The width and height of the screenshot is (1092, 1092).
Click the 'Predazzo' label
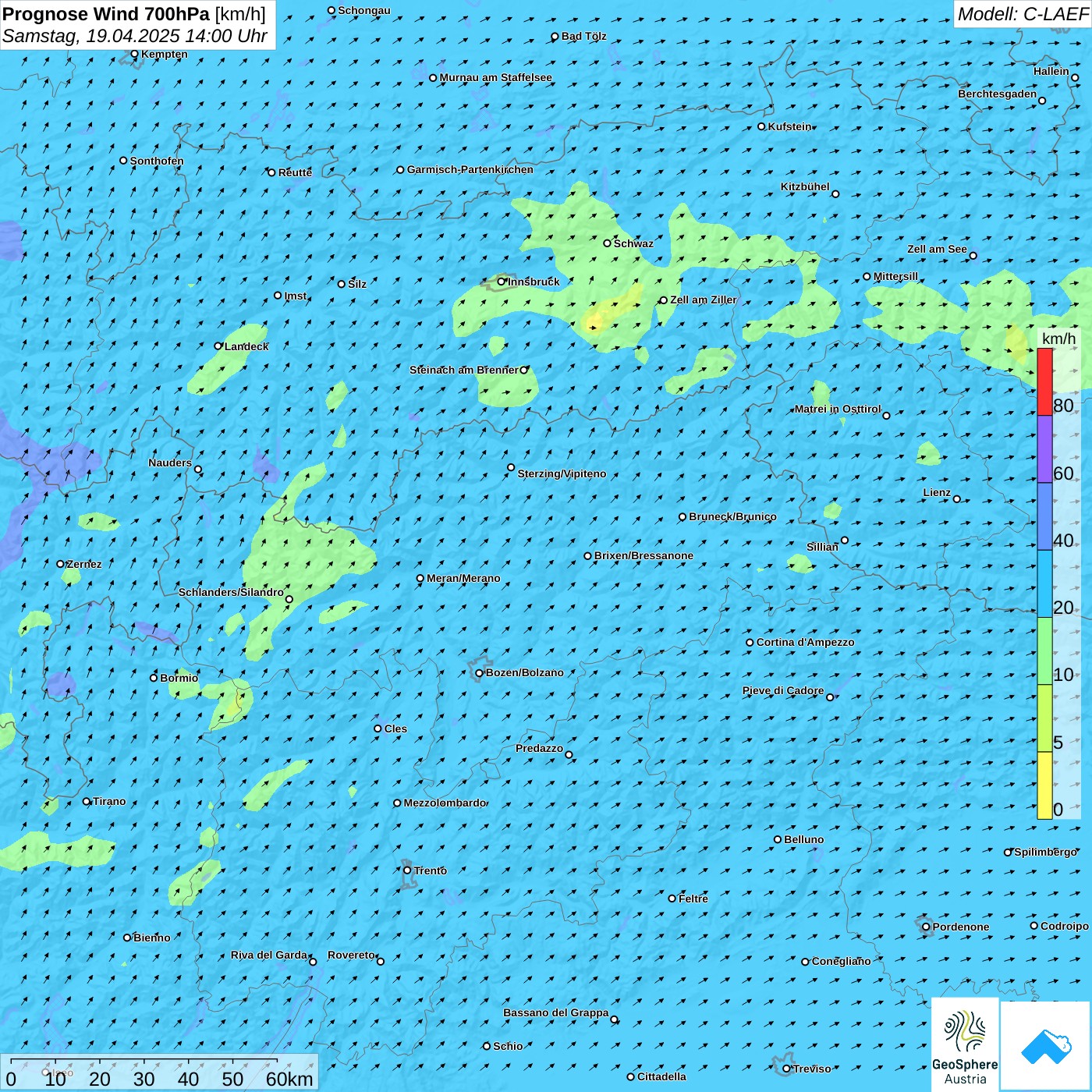[x=539, y=748]
